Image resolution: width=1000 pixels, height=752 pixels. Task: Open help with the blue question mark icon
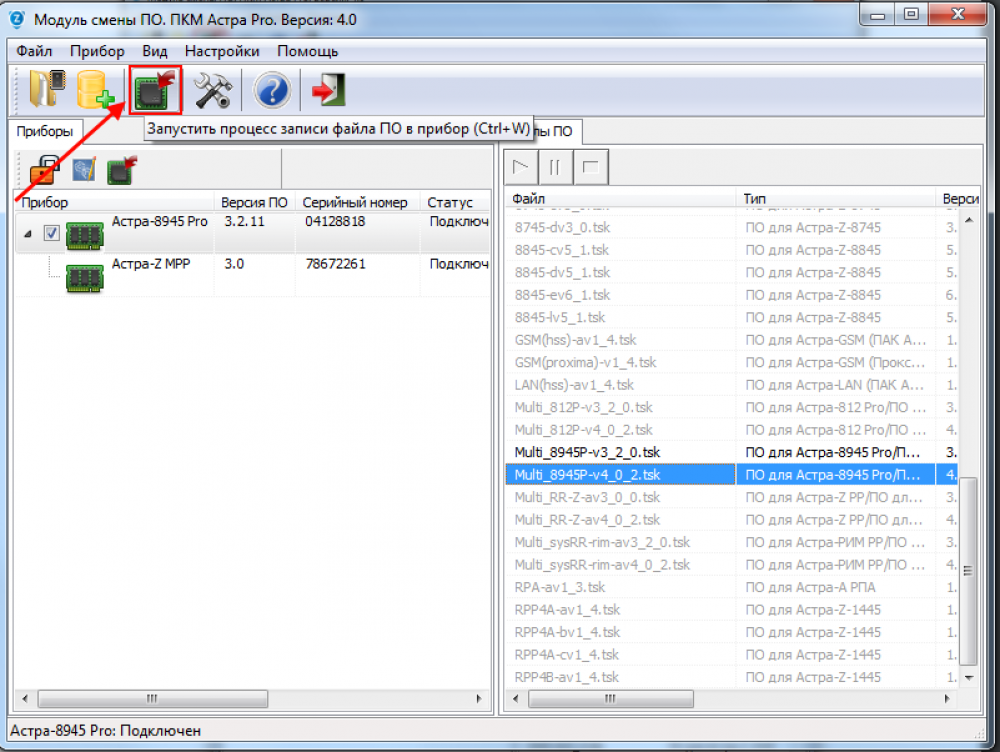click(x=272, y=90)
